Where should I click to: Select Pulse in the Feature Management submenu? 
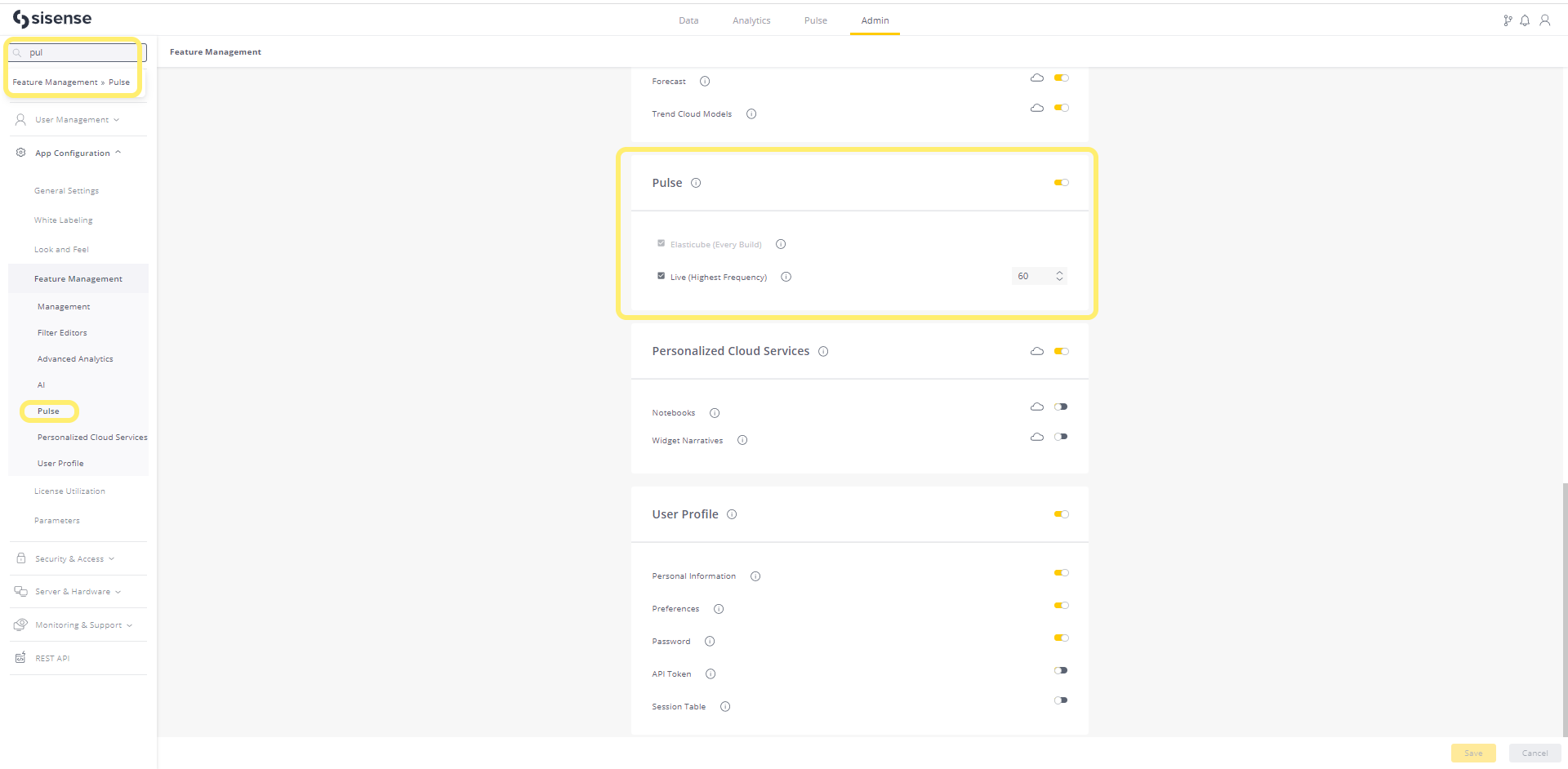point(48,411)
